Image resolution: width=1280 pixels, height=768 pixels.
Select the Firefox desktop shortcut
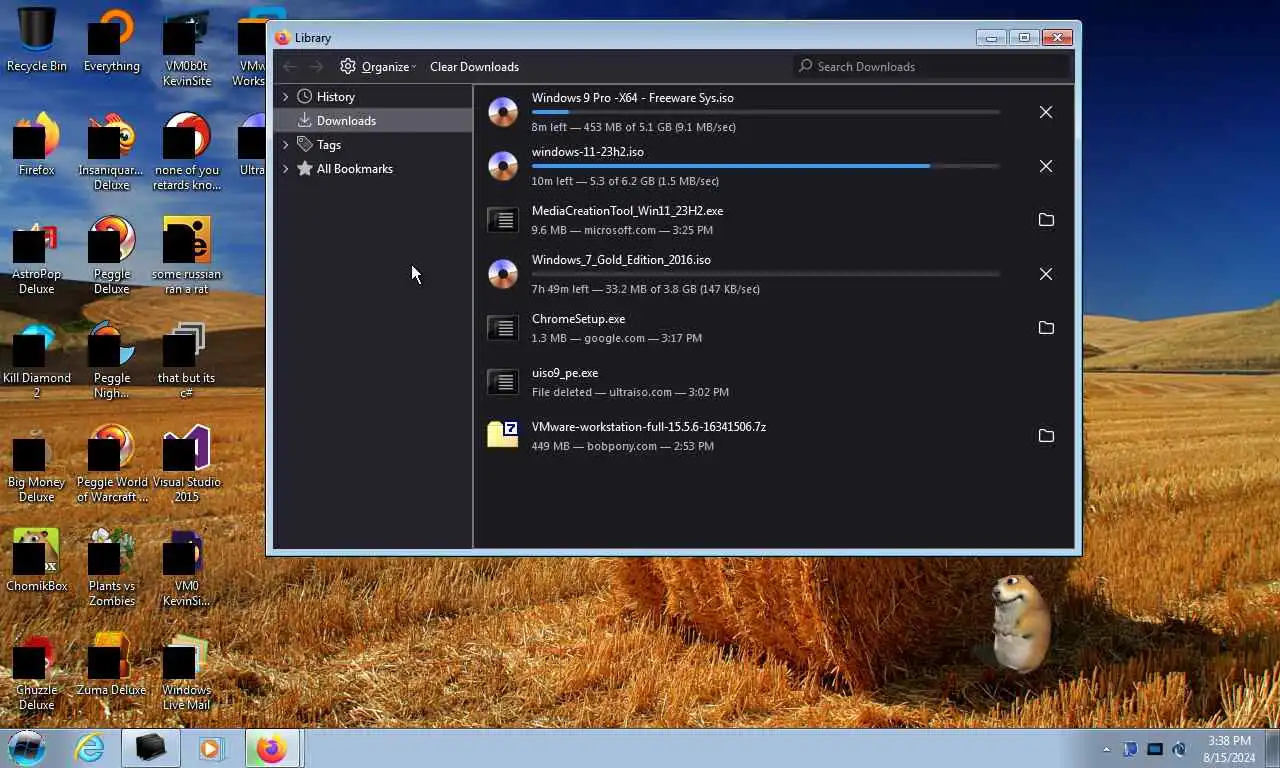tap(37, 143)
